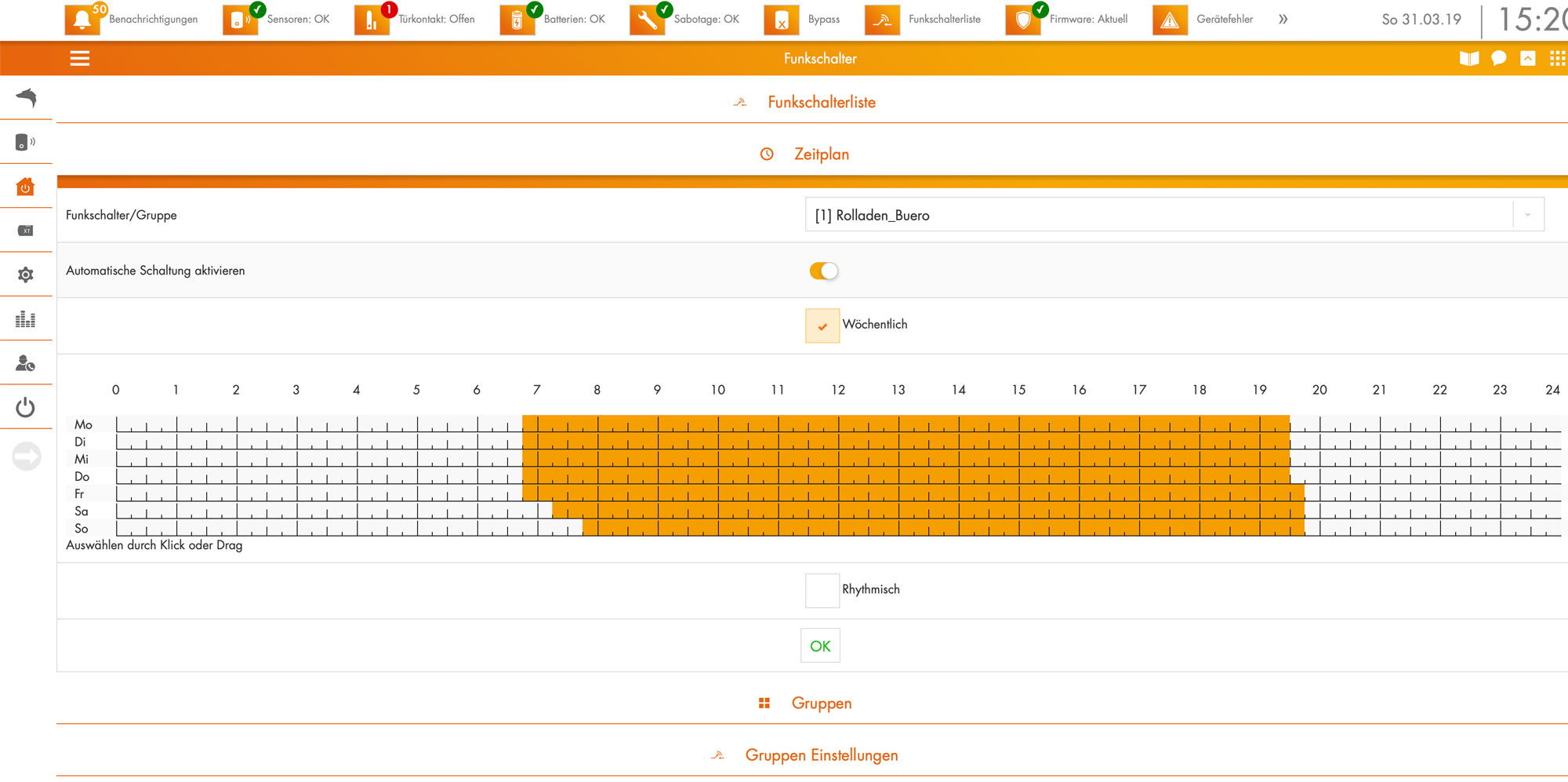Uncheck the Wöchentlich checkbox
The height and width of the screenshot is (782, 1568).
[822, 326]
